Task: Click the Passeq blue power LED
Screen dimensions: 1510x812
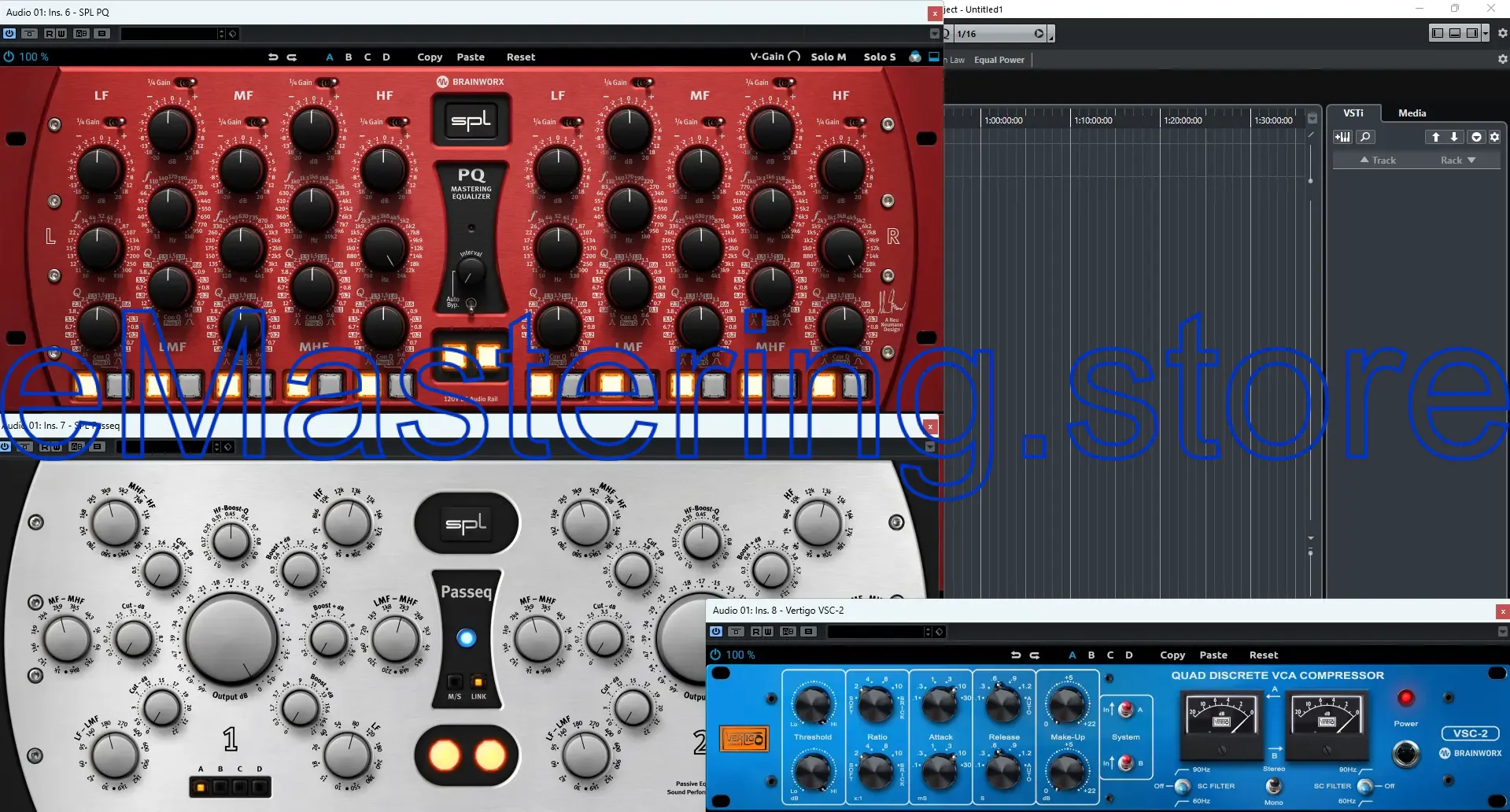Action: pyautogui.click(x=467, y=638)
